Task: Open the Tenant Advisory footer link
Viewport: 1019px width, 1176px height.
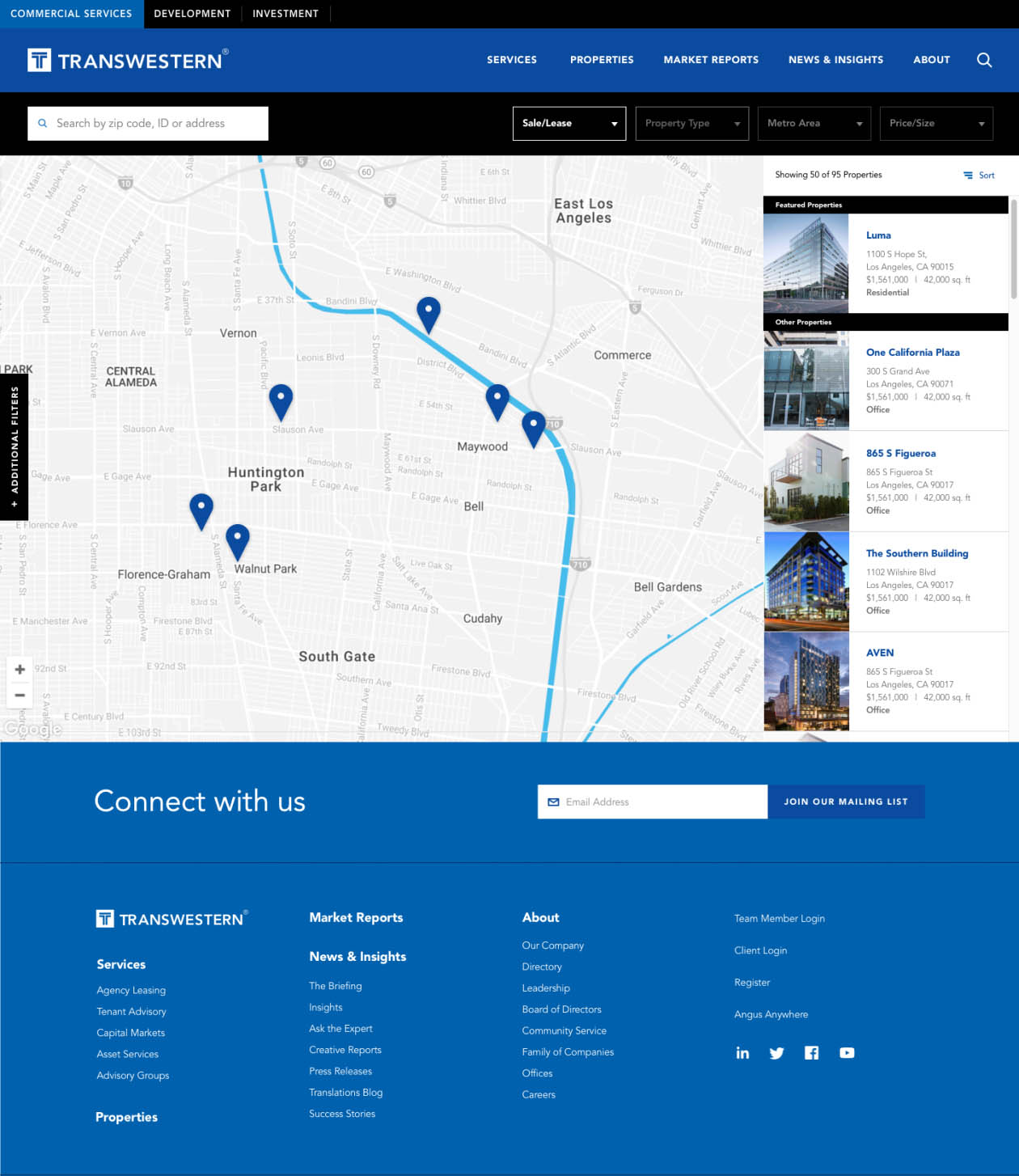Action: pos(131,1012)
